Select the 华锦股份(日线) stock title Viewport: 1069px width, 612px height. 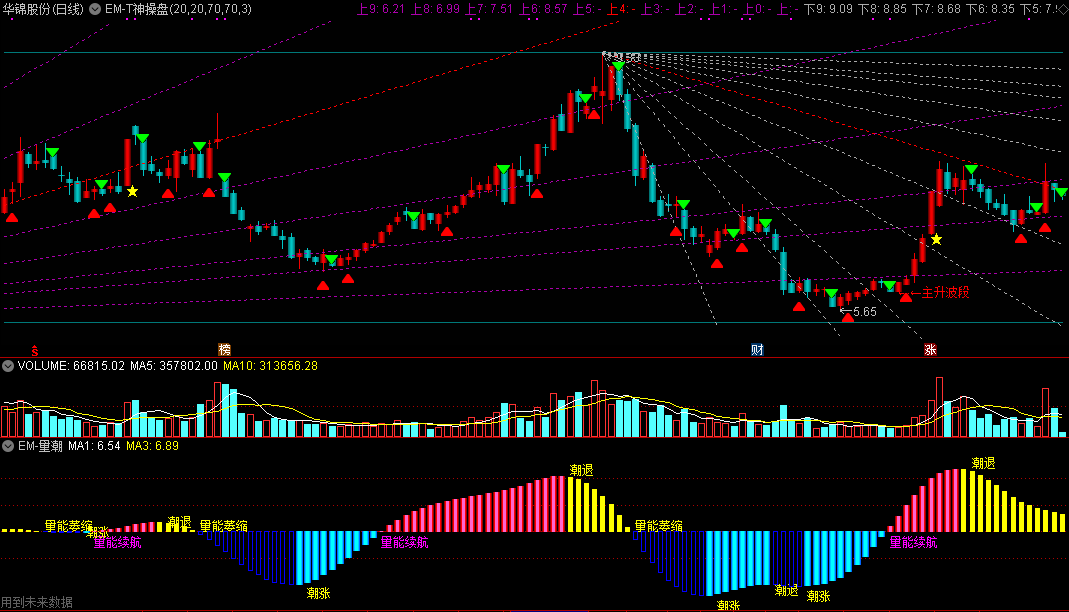coord(43,10)
